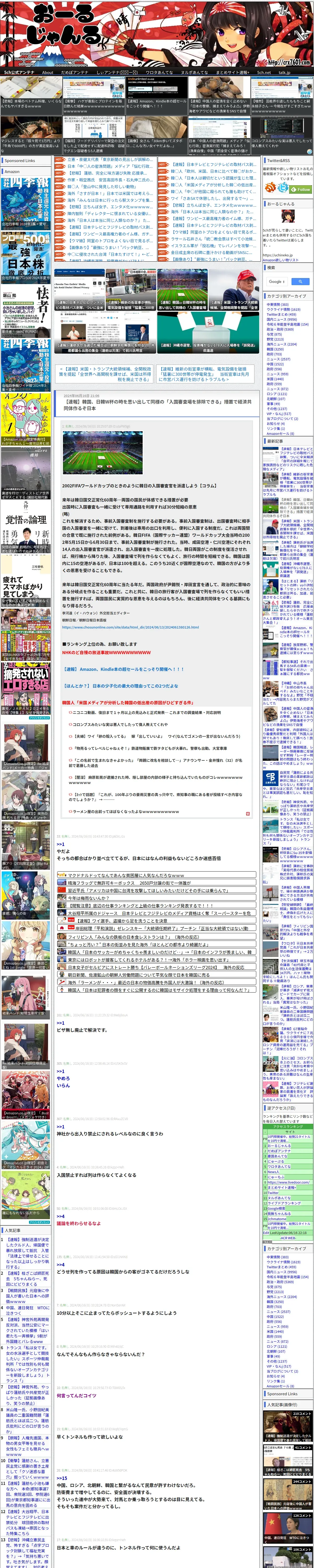Image resolution: width=314 pixels, height=1568 pixels.
Task: Open popular article thumbnail with 126コメント
Action: tap(288, 1528)
